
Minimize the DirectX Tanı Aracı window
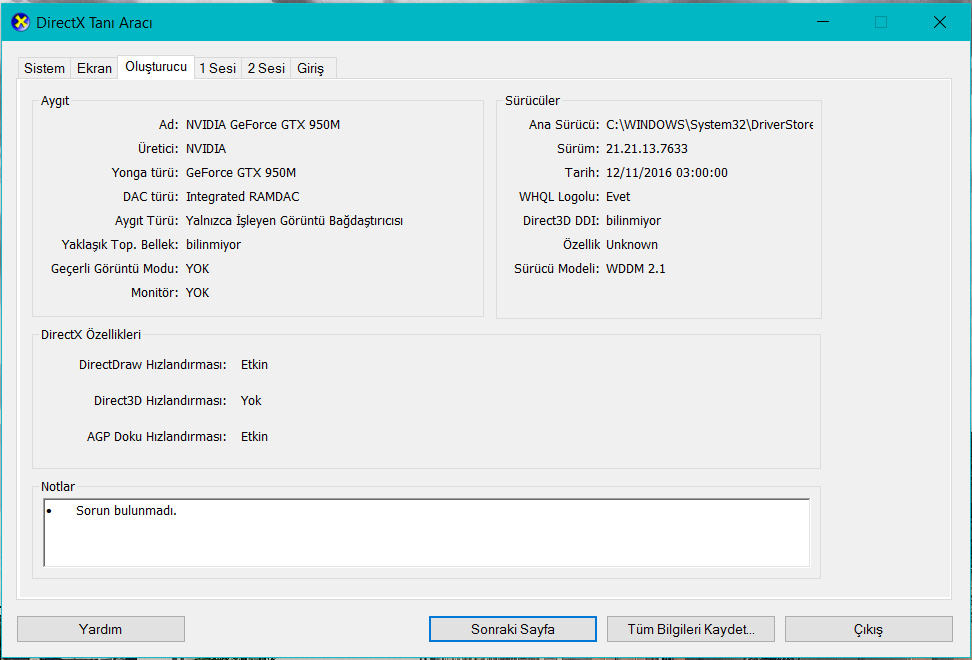823,22
